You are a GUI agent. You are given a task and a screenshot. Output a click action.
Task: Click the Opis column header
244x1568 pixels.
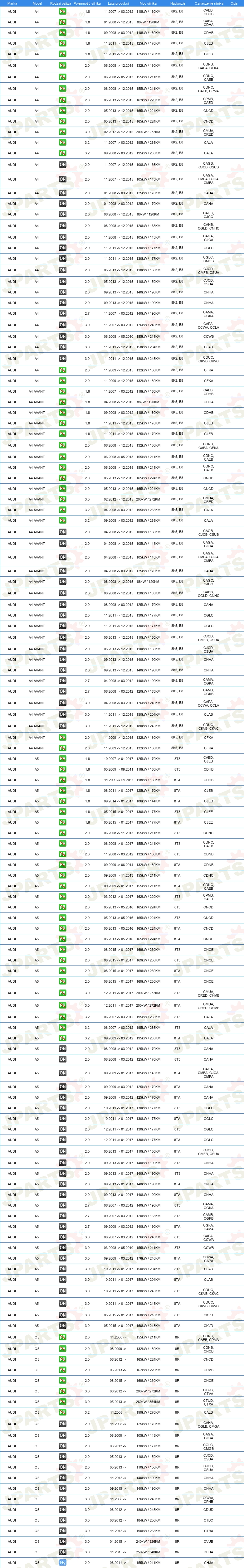pos(234,3)
